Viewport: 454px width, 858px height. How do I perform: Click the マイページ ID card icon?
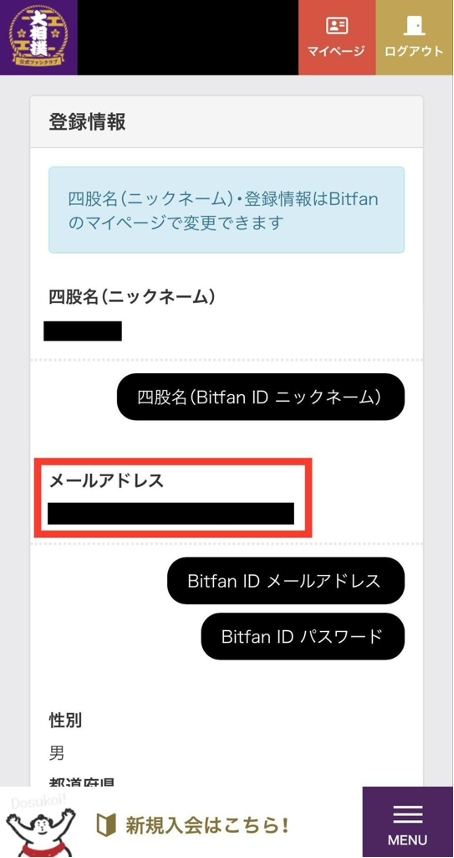tap(337, 26)
